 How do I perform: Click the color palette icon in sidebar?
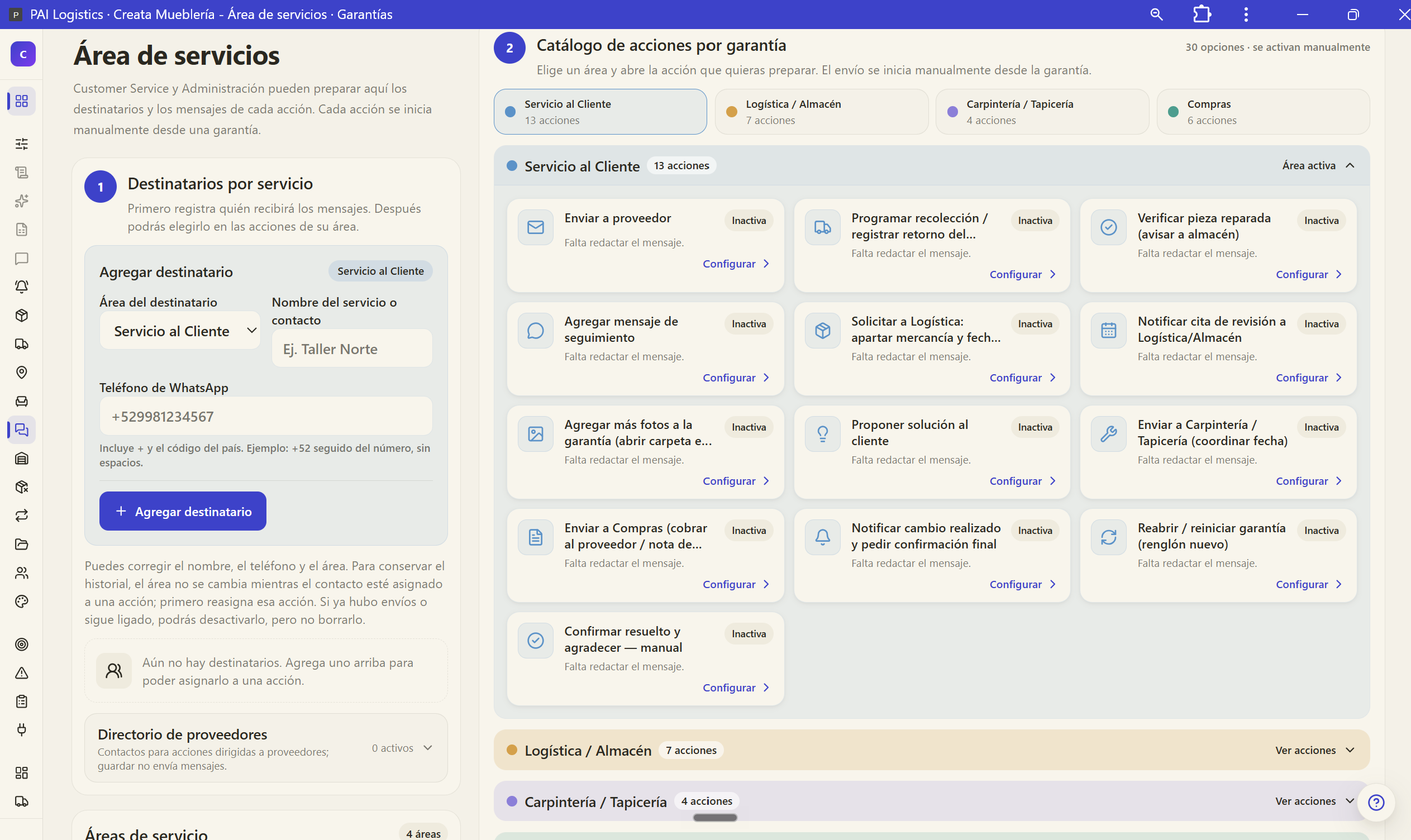click(x=22, y=601)
